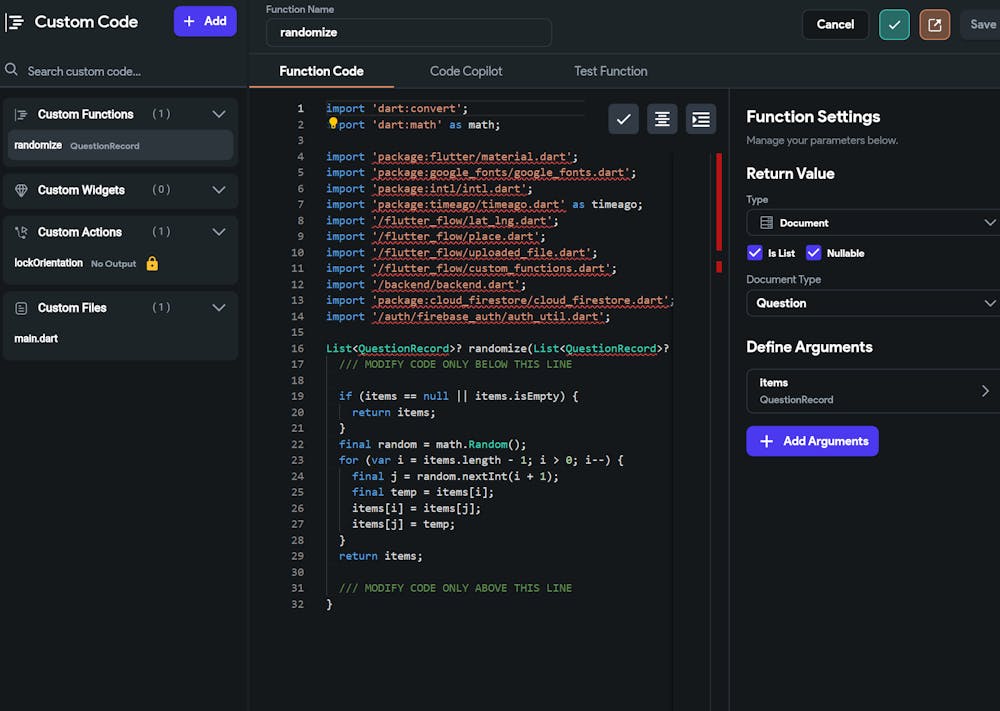
Task: Click the orange open-in-new-window icon
Action: click(x=935, y=25)
